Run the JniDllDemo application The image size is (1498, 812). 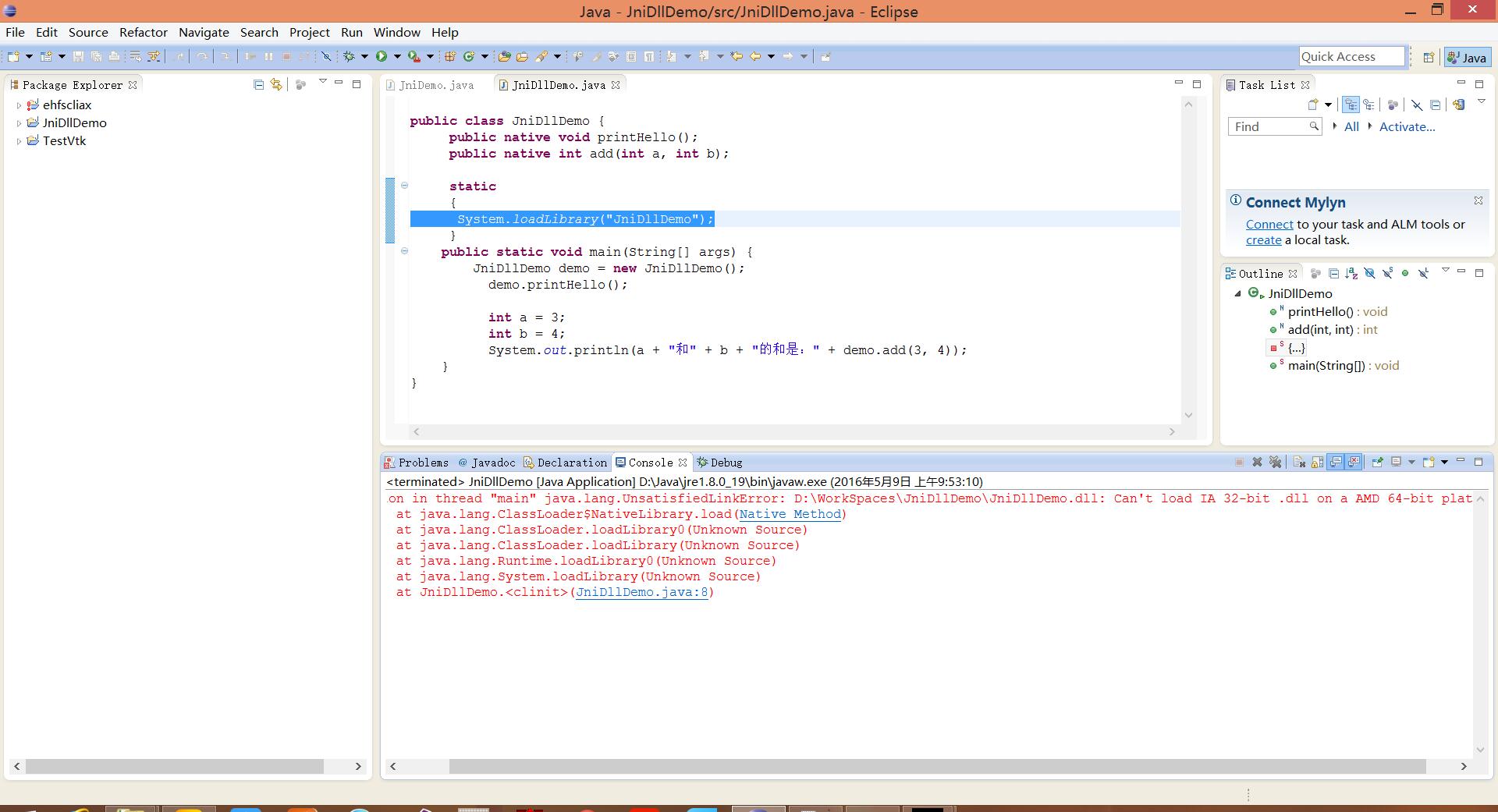(x=382, y=56)
